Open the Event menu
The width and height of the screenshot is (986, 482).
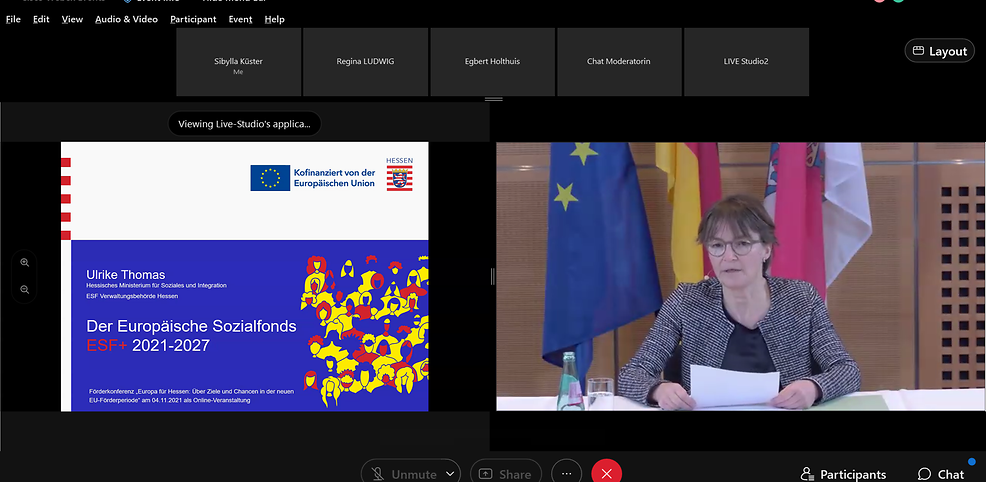(x=240, y=19)
